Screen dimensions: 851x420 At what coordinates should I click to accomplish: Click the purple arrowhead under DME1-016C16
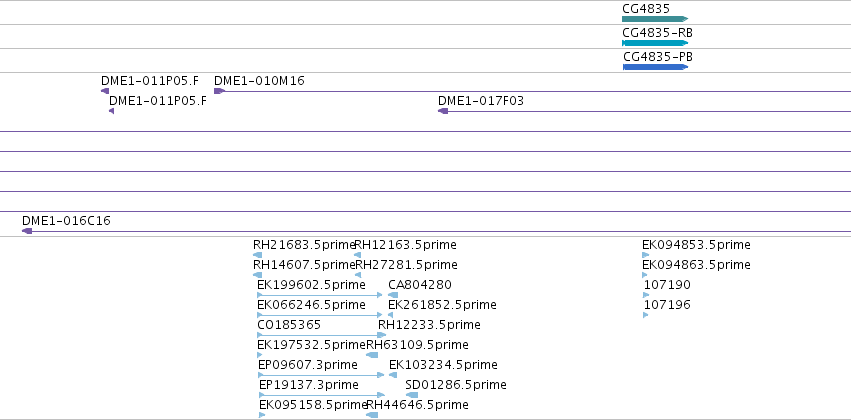(x=27, y=231)
